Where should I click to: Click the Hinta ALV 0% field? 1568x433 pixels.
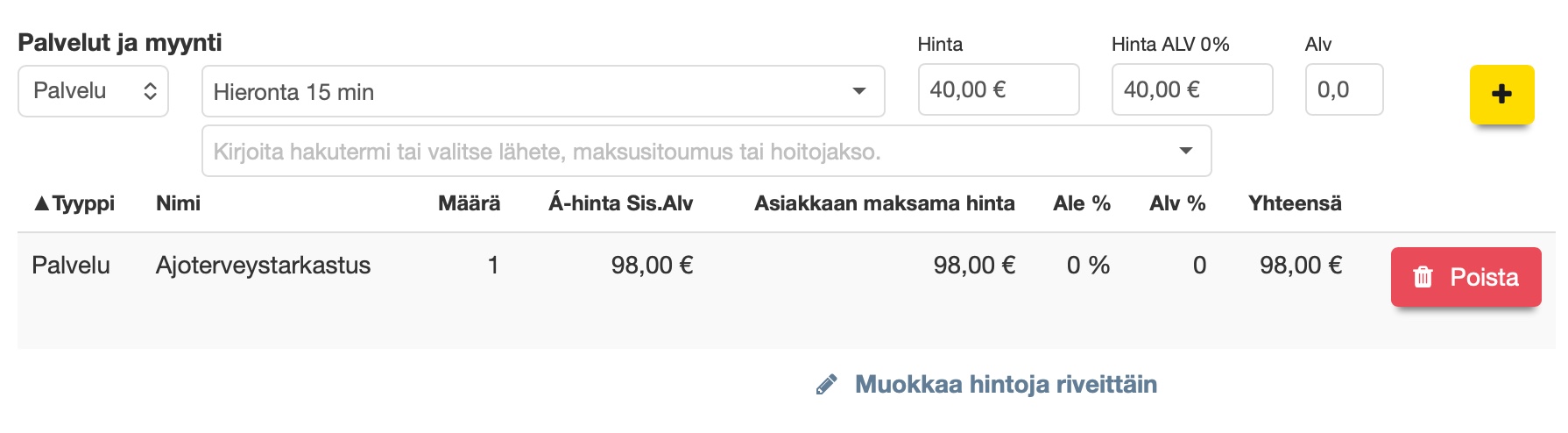1191,89
